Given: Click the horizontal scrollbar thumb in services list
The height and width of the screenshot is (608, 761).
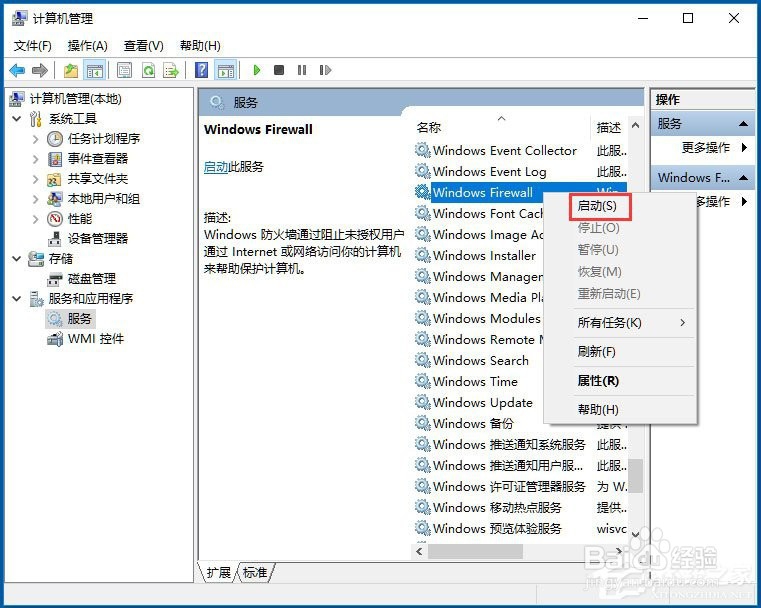Looking at the screenshot, I should click(475, 551).
